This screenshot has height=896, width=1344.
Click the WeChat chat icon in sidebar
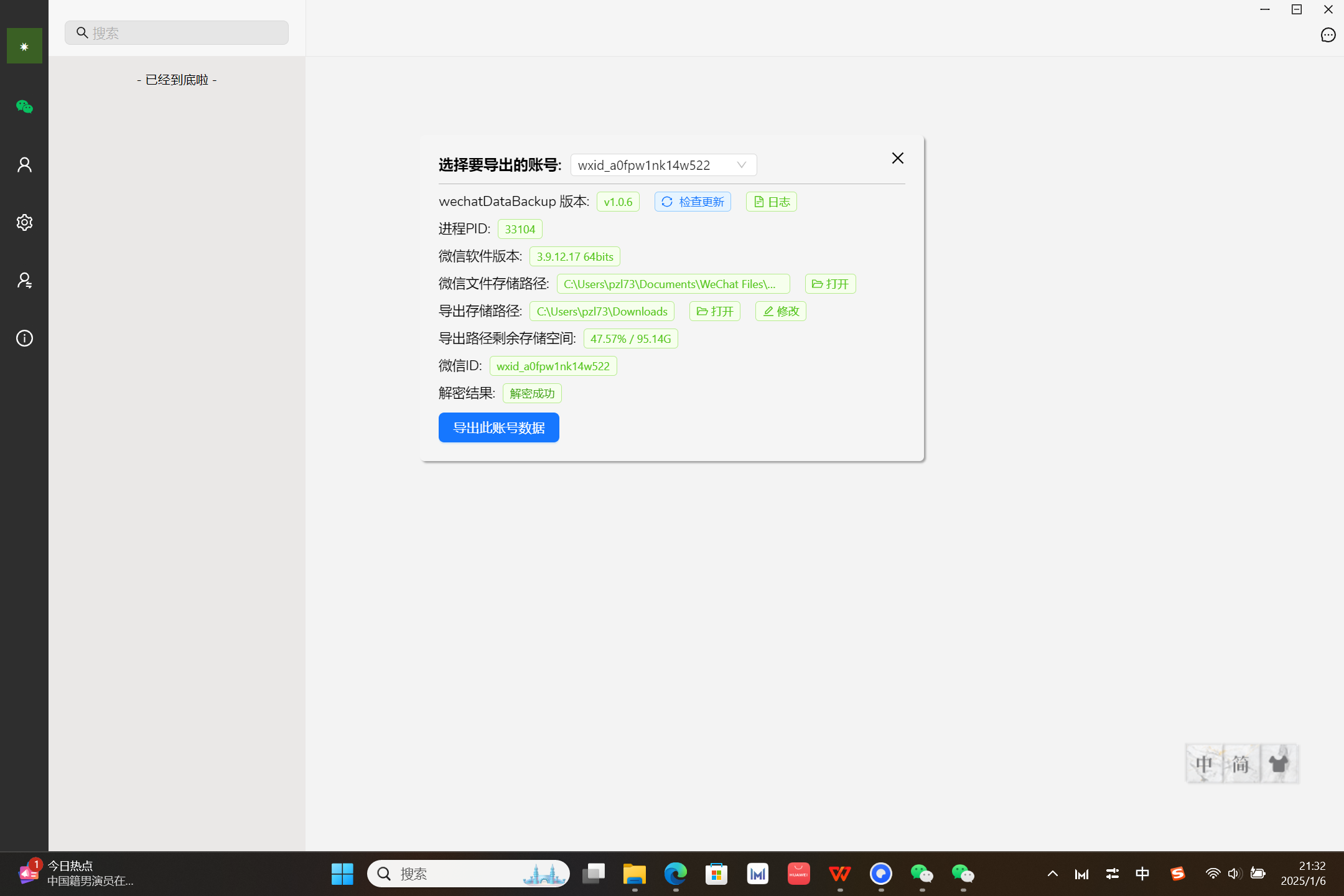click(x=24, y=107)
